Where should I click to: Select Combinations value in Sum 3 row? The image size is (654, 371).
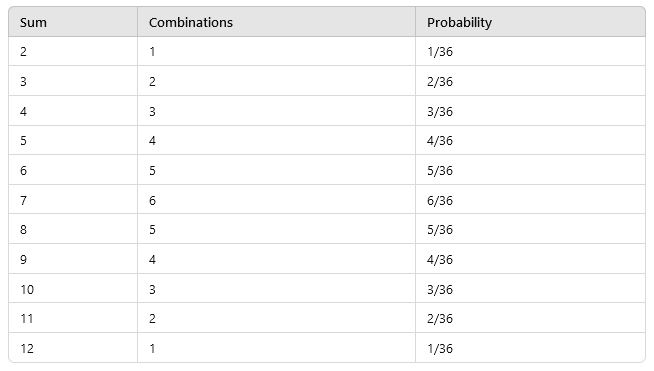click(277, 81)
